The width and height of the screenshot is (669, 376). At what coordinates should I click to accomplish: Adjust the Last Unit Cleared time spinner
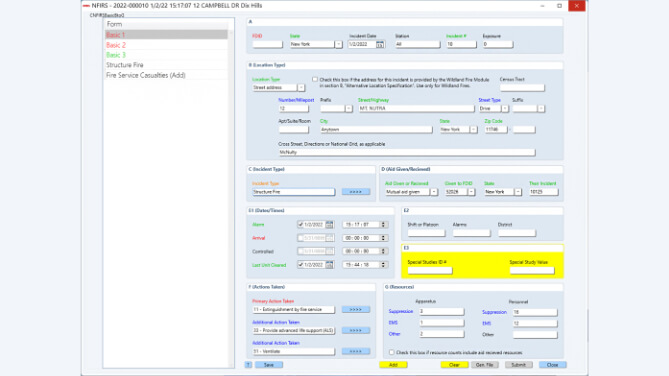pos(383,265)
